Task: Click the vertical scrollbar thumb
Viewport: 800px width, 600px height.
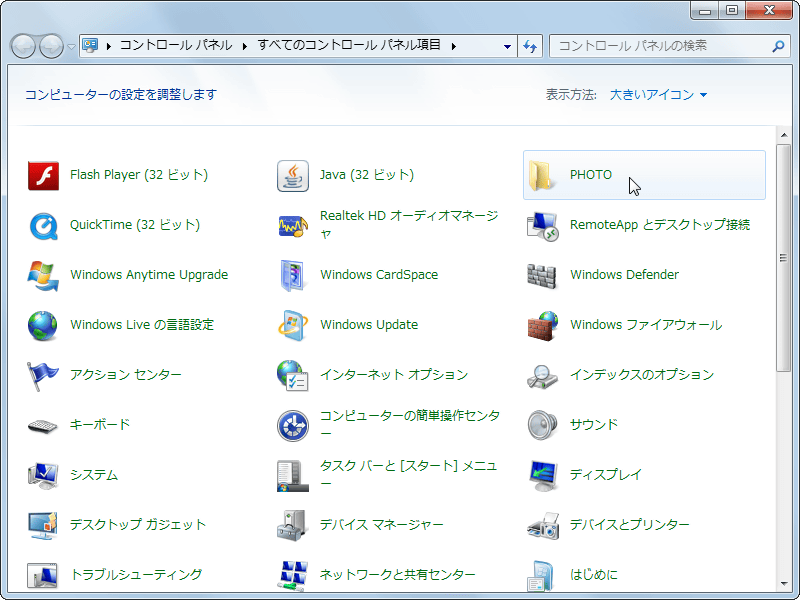Action: 784,258
